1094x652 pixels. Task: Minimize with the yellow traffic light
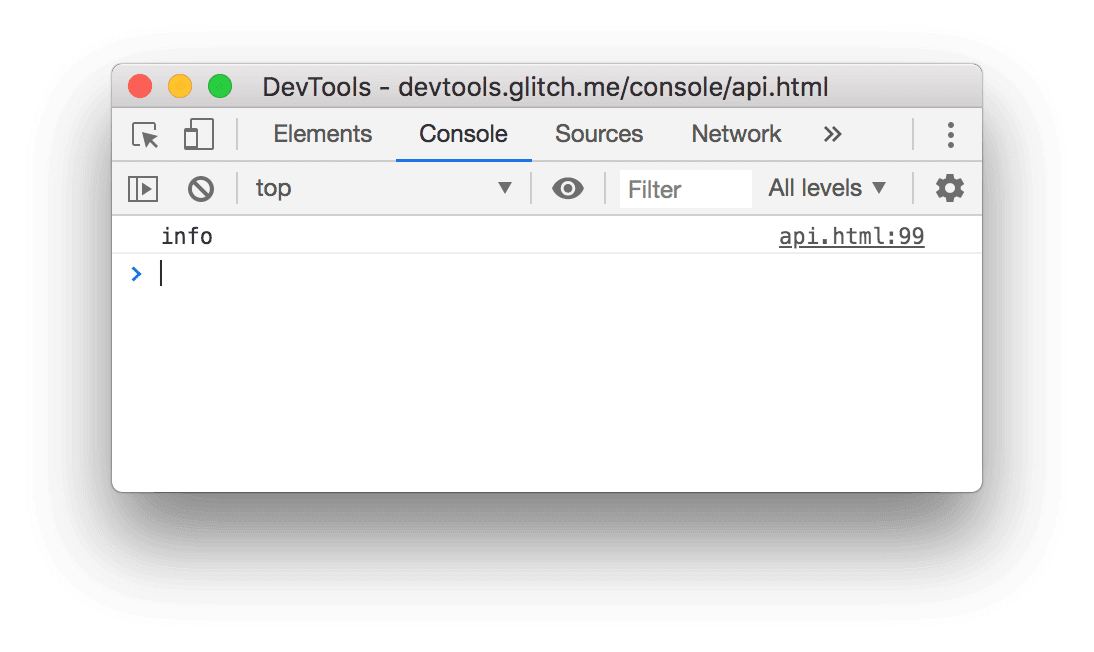180,87
